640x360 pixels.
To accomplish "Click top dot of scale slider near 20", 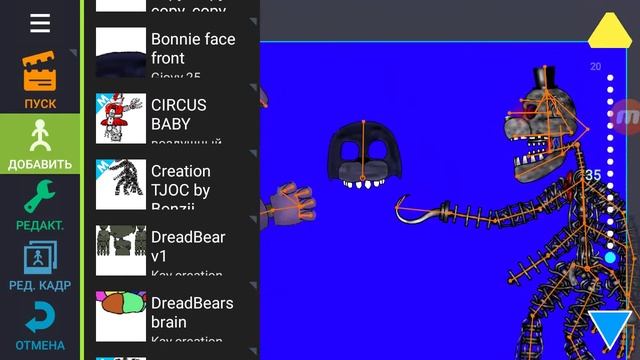I will point(610,78).
